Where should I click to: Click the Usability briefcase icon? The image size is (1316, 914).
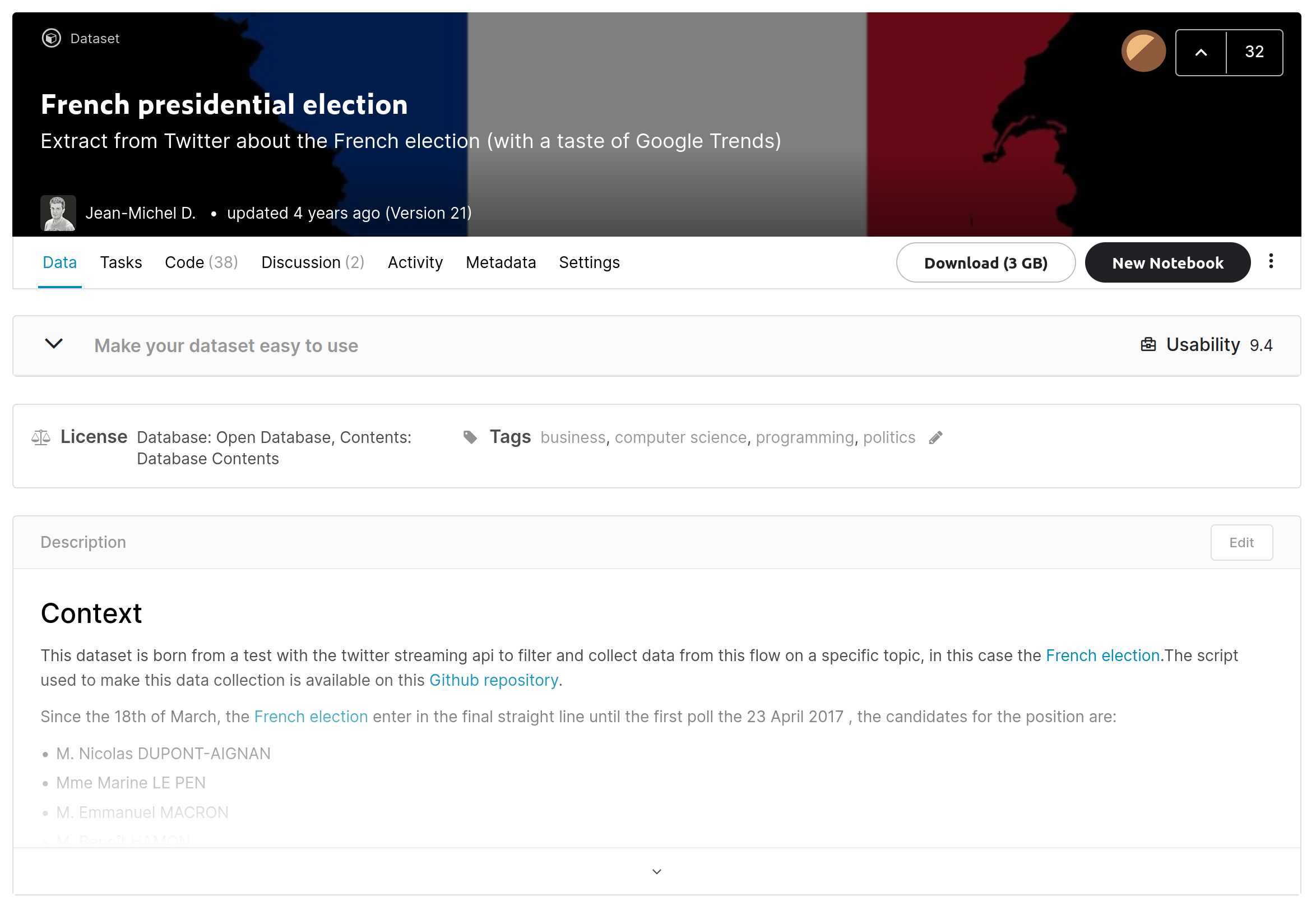click(1148, 344)
